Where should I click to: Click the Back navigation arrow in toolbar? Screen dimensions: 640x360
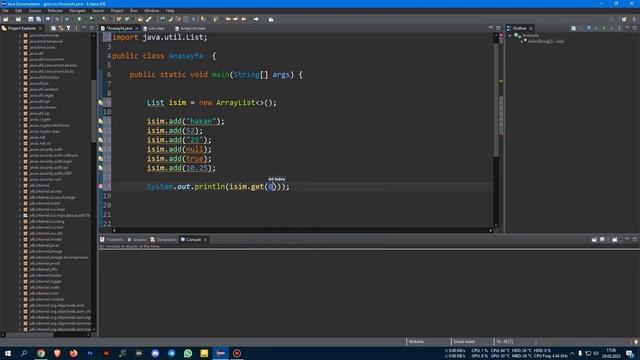pyautogui.click(x=244, y=19)
